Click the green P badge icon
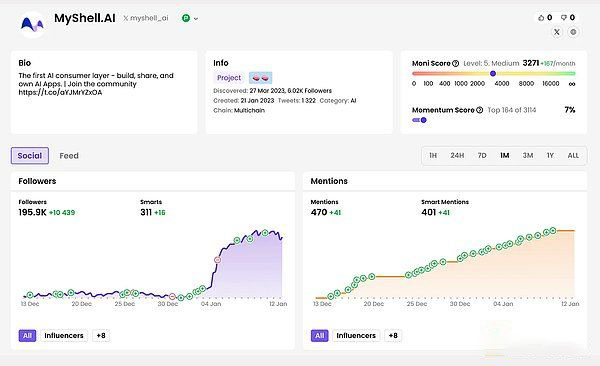The width and height of the screenshot is (600, 366). pos(186,18)
